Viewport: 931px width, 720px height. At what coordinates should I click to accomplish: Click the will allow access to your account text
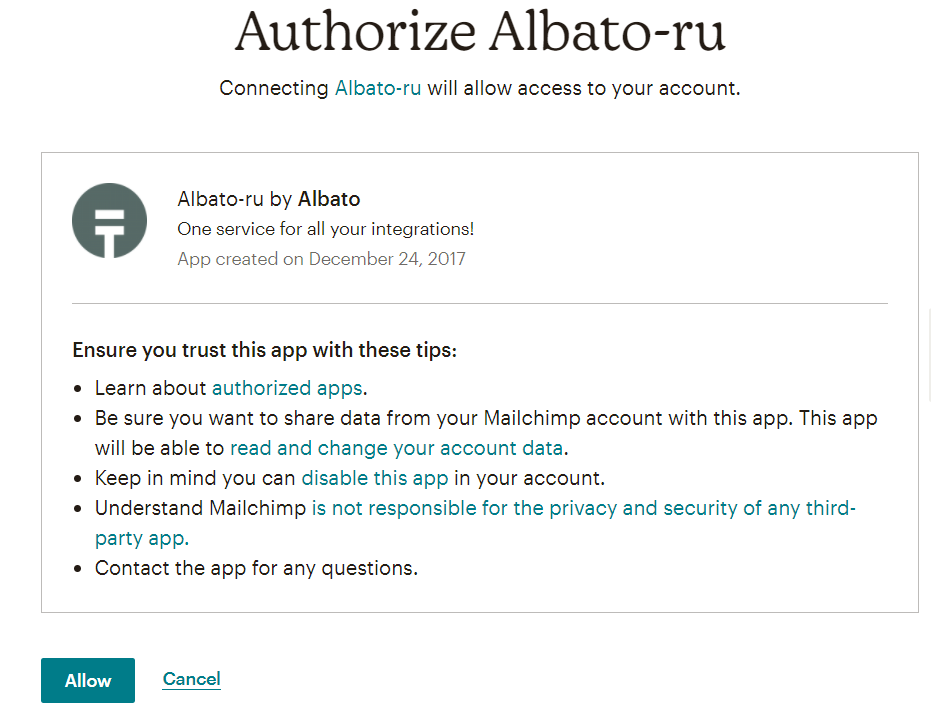583,88
